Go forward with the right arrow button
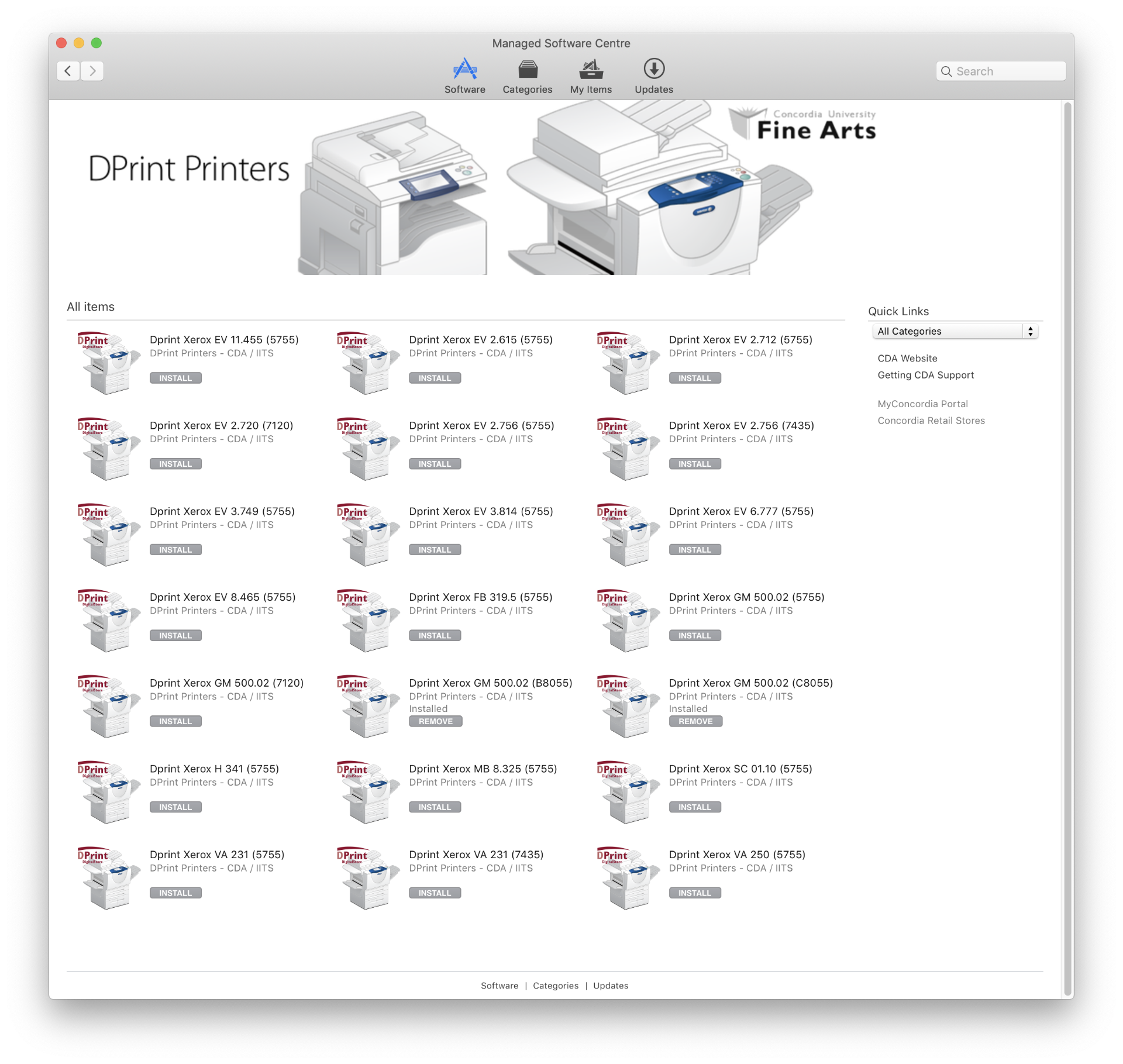1123x1064 pixels. 92,71
